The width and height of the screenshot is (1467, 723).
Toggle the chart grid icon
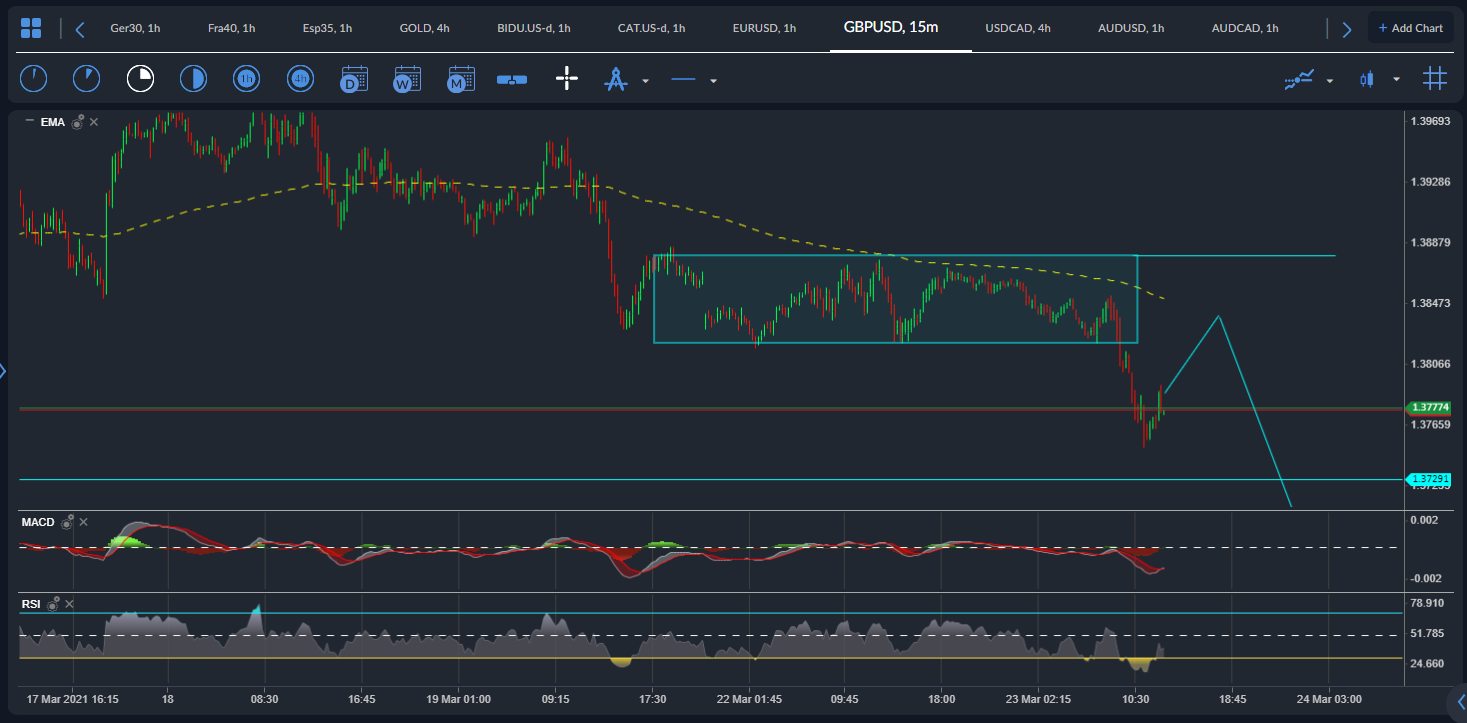[1435, 78]
